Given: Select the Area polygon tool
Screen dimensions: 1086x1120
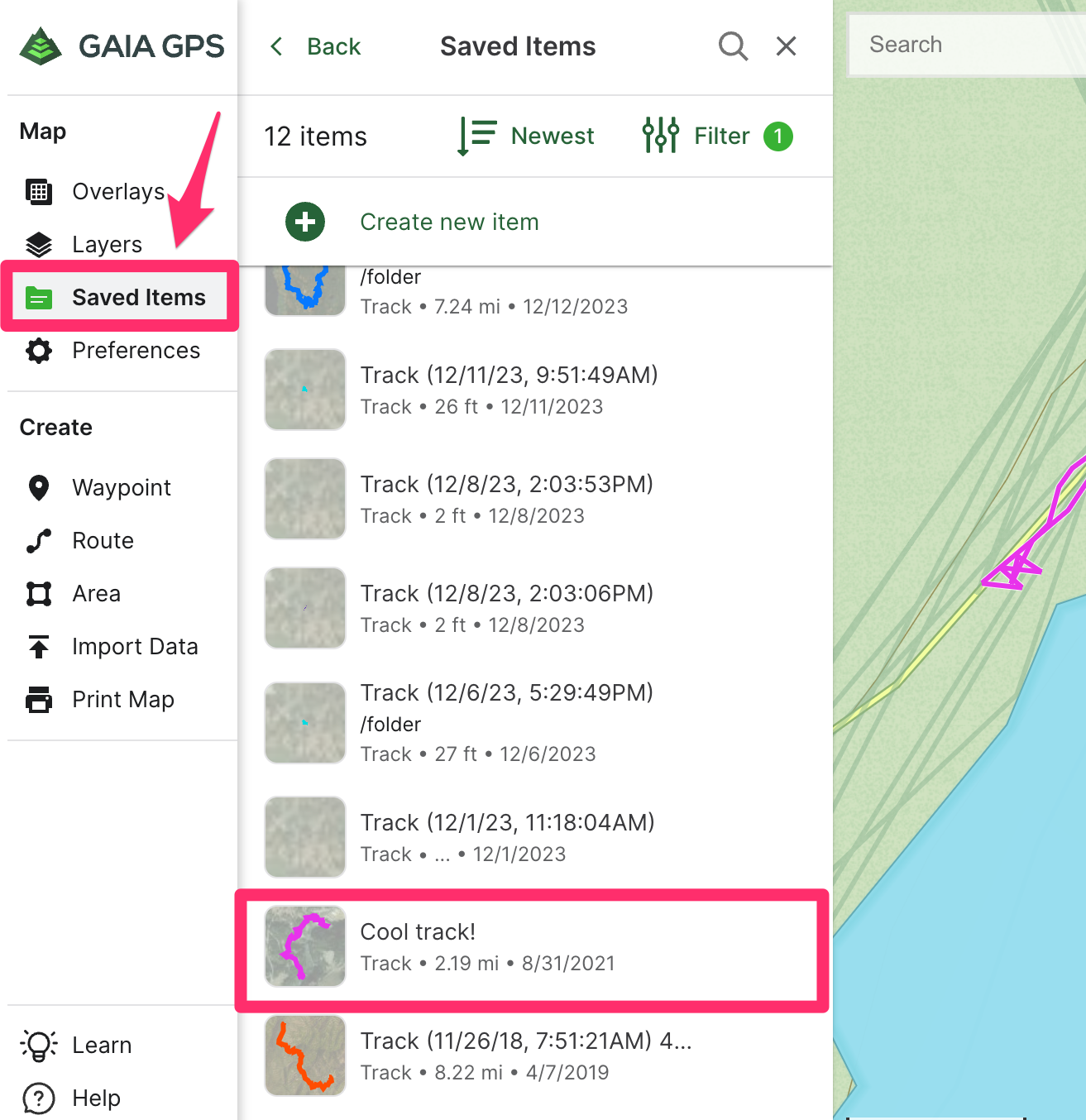Looking at the screenshot, I should click(39, 594).
